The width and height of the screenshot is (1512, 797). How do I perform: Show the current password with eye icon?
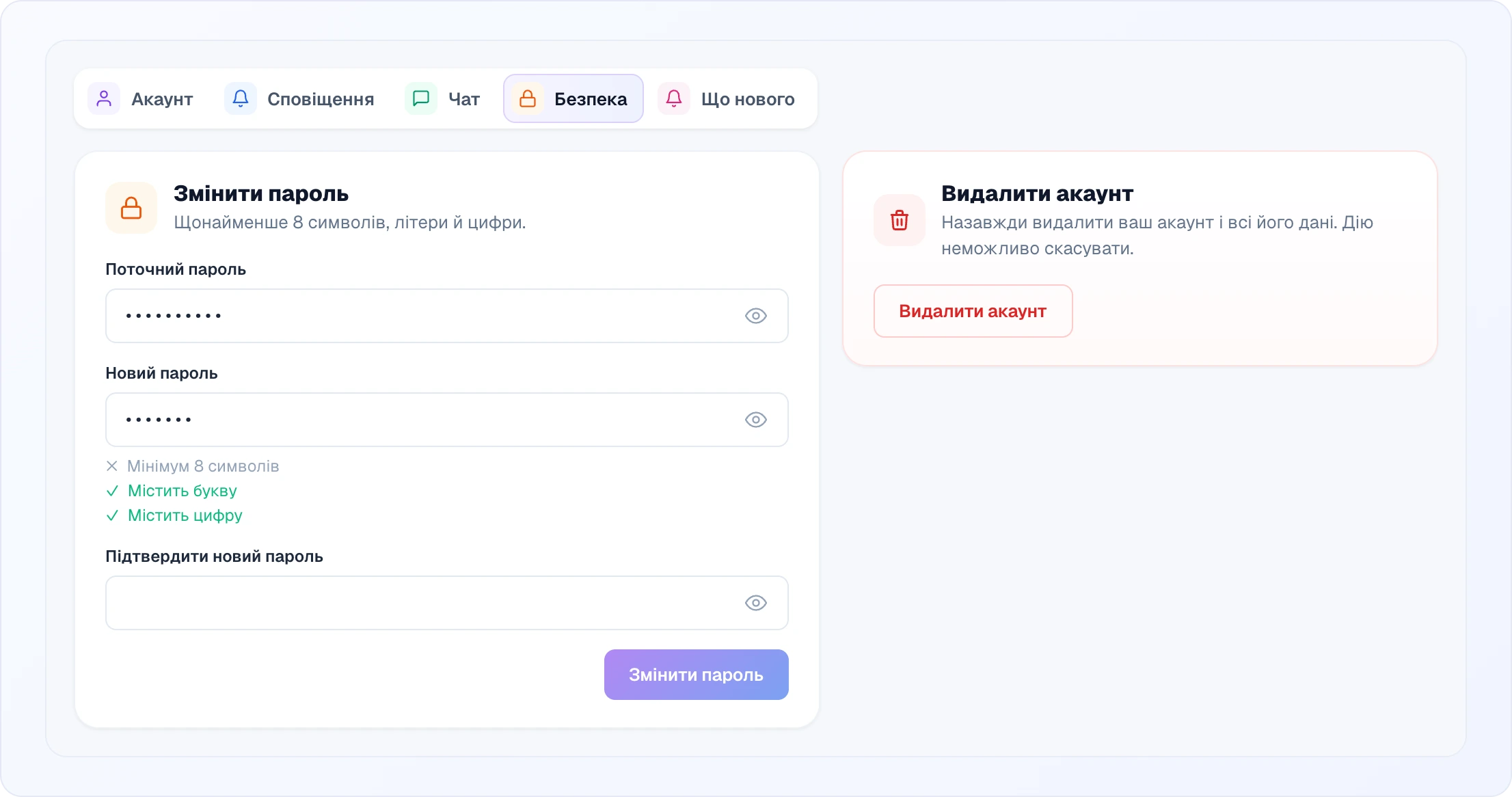point(756,316)
